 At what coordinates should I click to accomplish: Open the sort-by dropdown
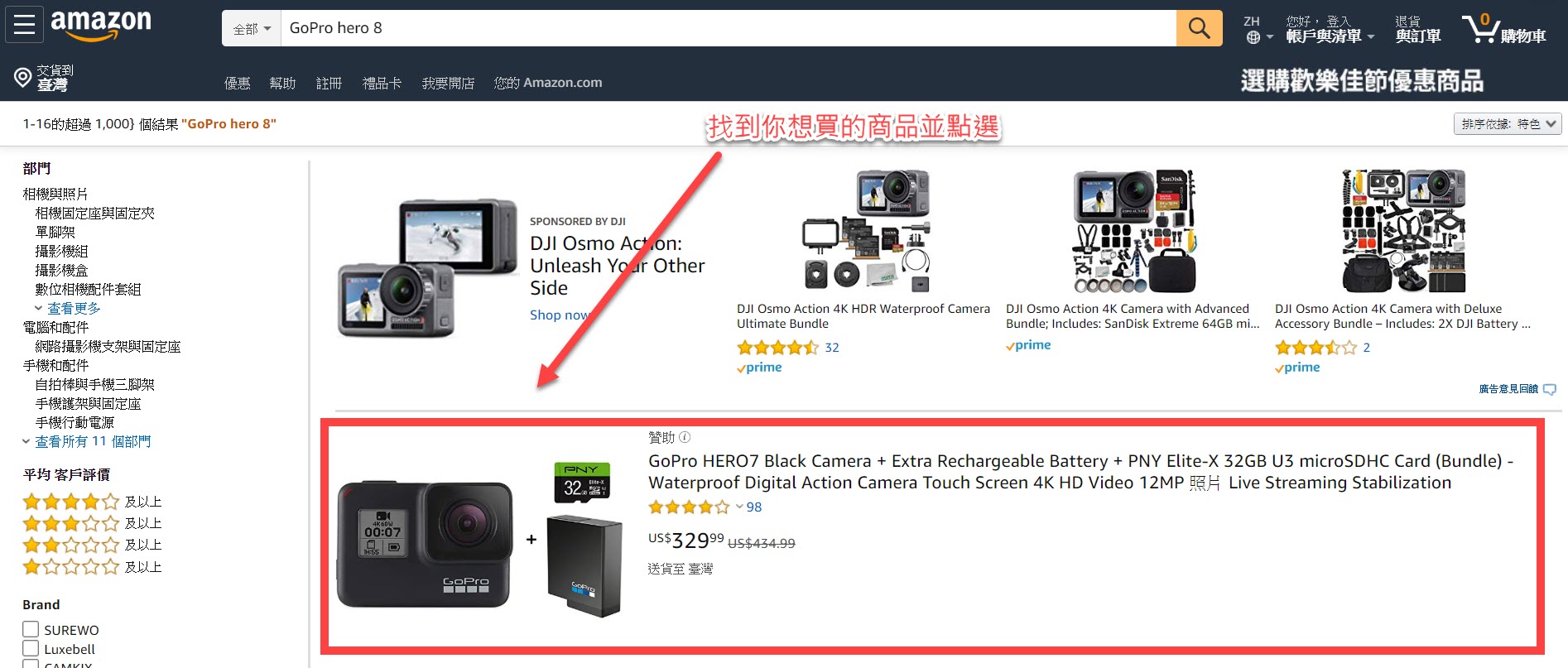[x=1508, y=124]
